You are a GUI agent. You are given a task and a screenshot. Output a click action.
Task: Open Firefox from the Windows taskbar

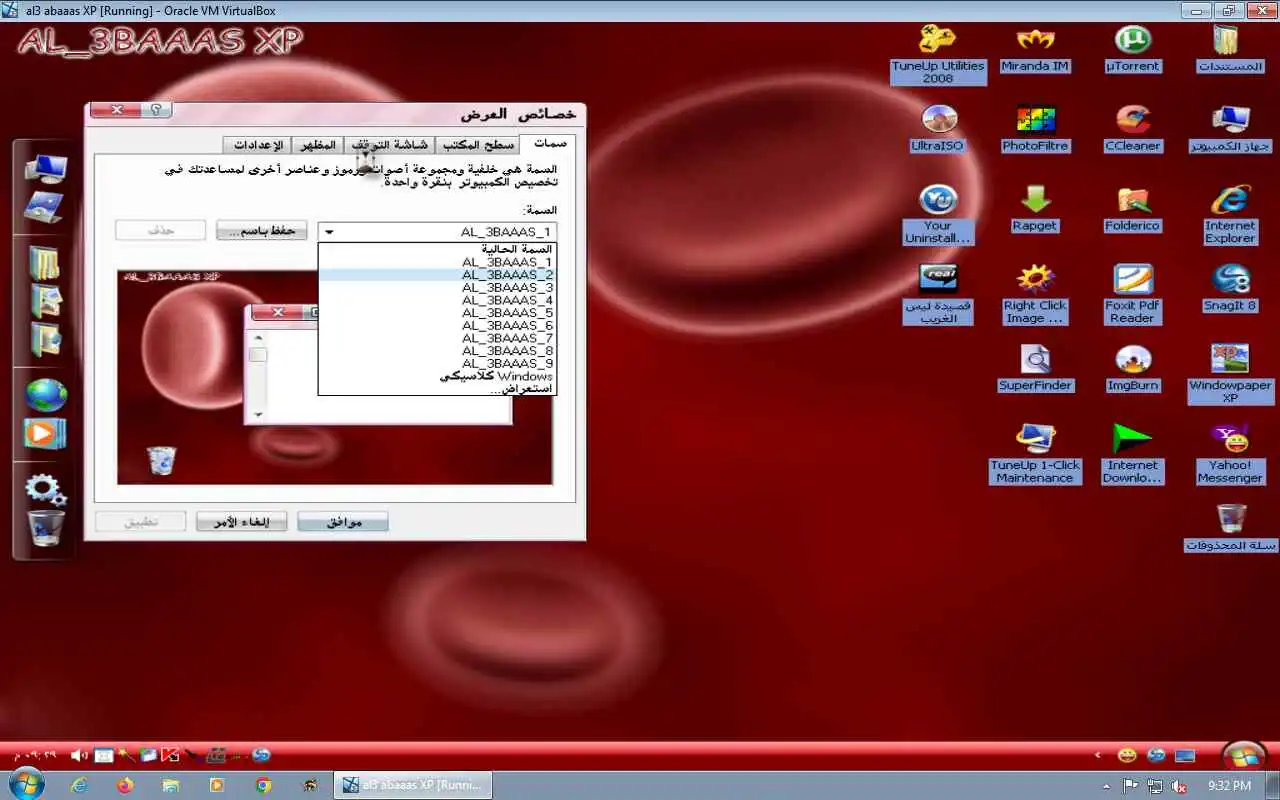(x=125, y=785)
